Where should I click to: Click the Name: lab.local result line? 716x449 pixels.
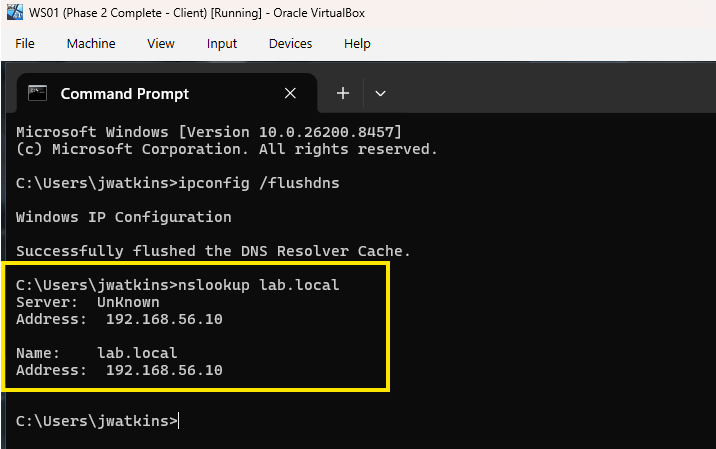point(96,353)
